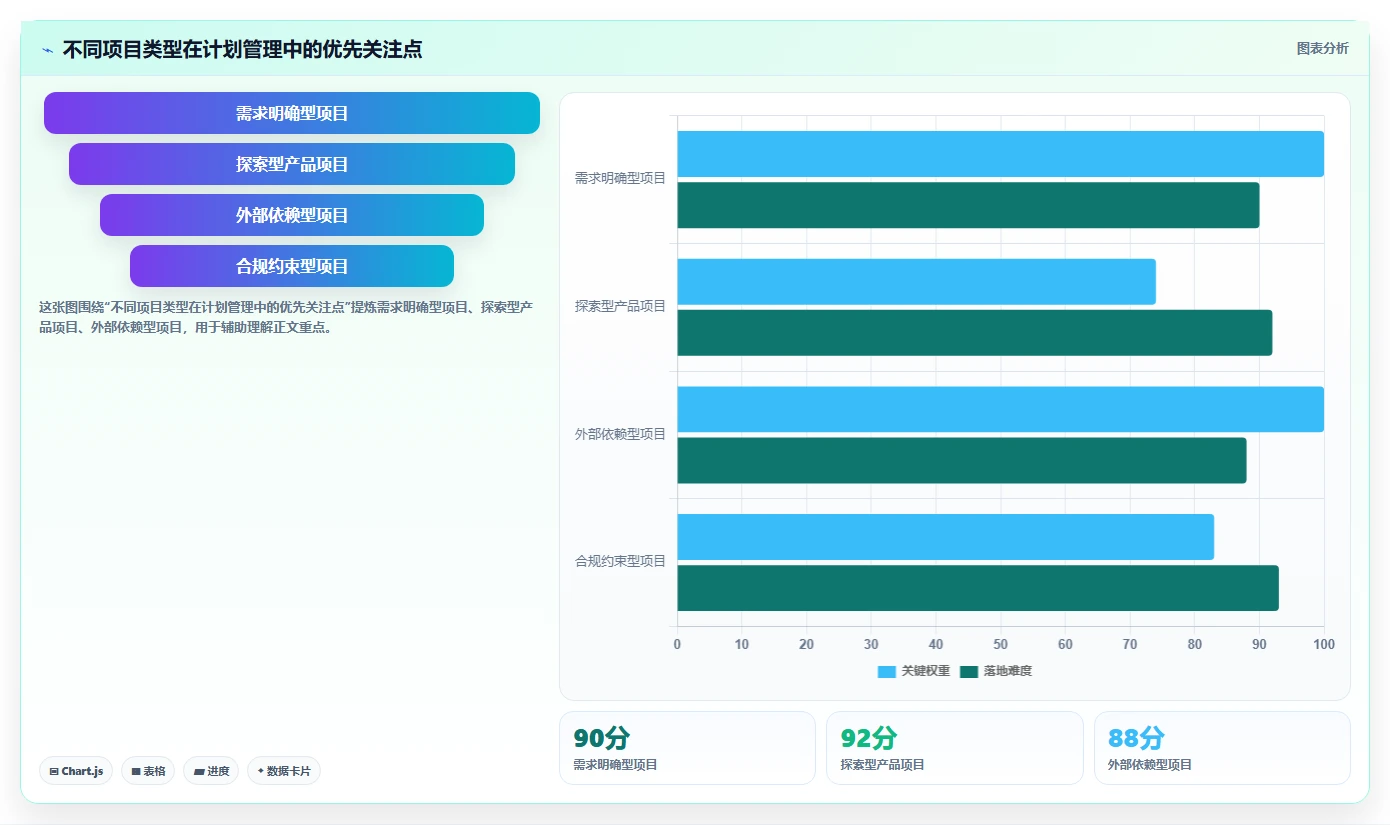Click the green 落地难度 bar for 合规约束型项目
The height and width of the screenshot is (825, 1390).
click(x=978, y=588)
